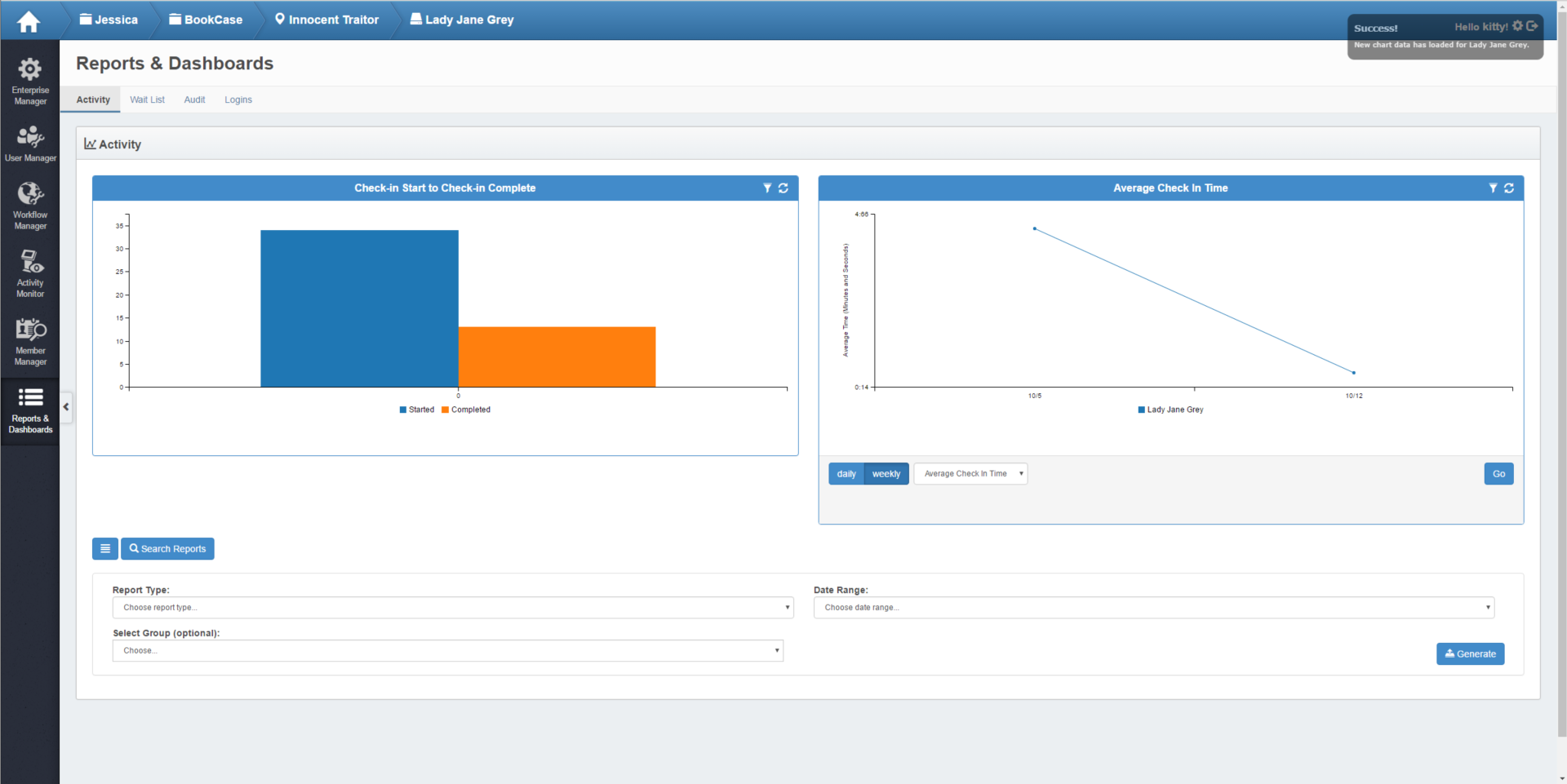Open Enterprise Manager from the sidebar

pyautogui.click(x=30, y=81)
